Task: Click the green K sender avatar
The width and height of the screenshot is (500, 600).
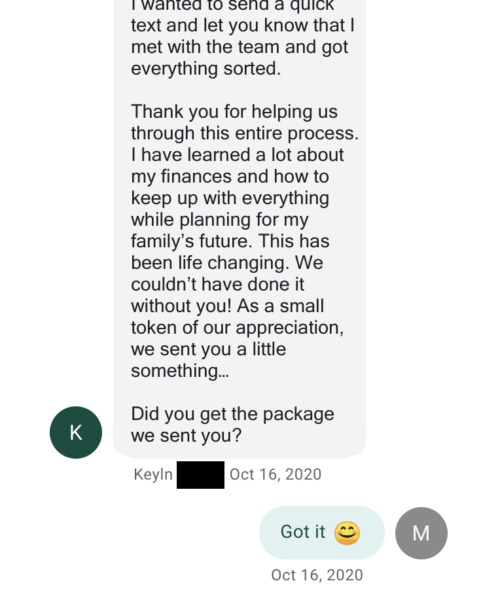Action: 76,432
